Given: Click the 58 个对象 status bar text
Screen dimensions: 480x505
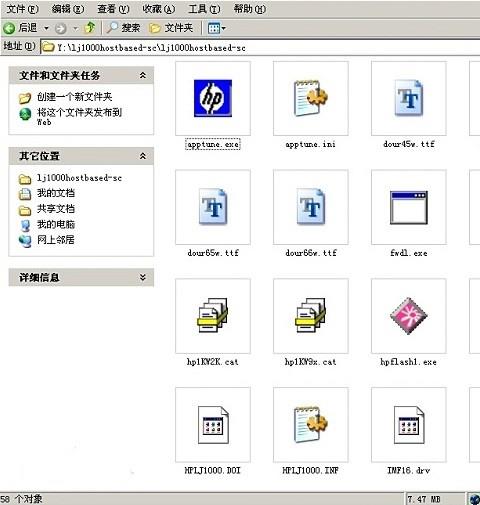Looking at the screenshot, I should coord(21,499).
